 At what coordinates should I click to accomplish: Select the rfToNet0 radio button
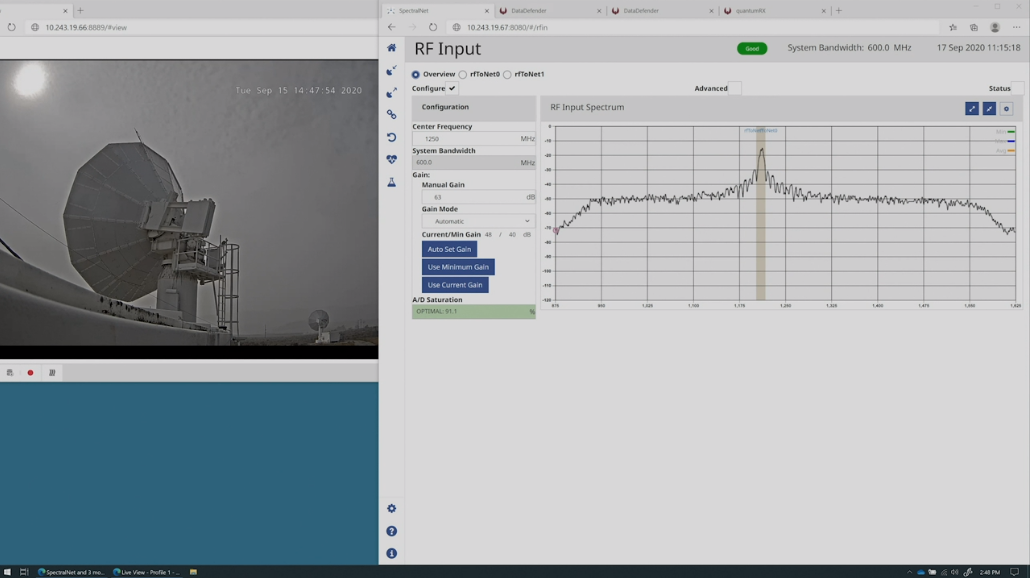coord(463,75)
